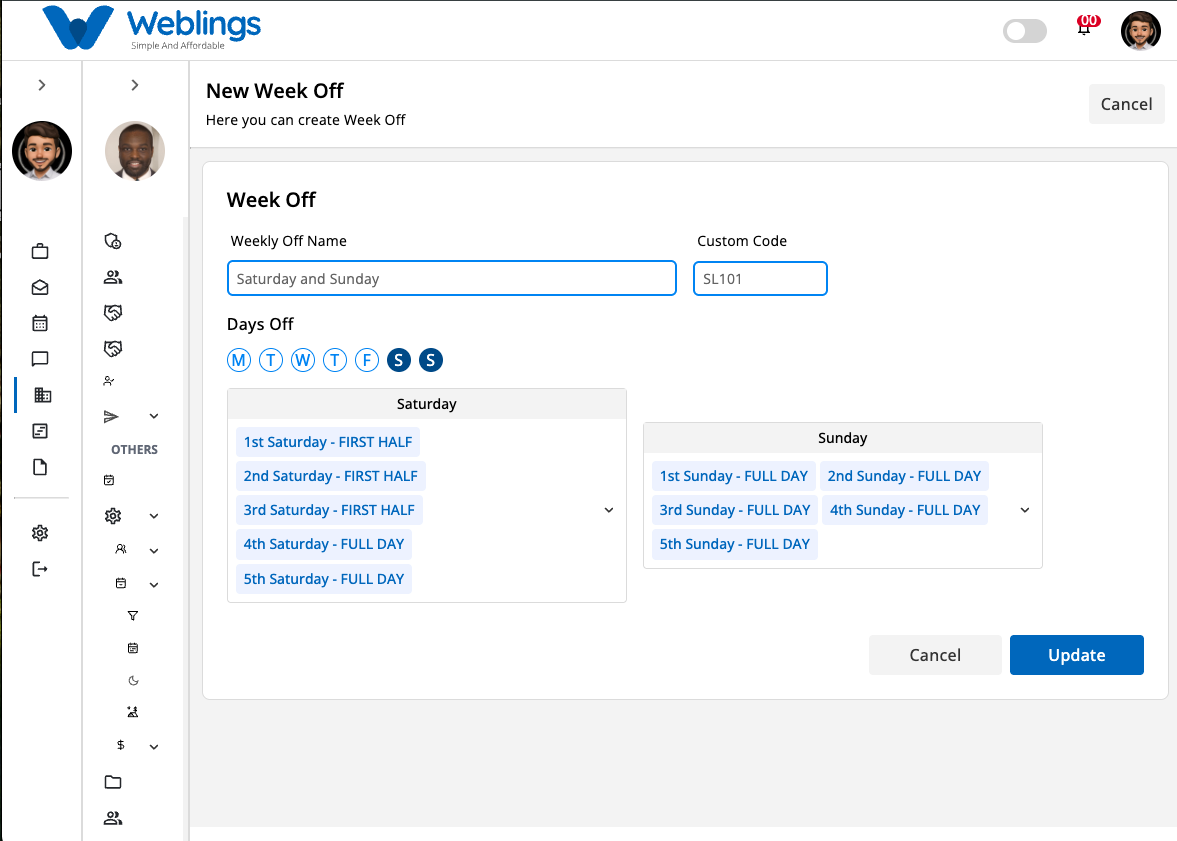Open the Sunday occurrences dropdown arrow
1177x841 pixels.
[x=1025, y=511]
